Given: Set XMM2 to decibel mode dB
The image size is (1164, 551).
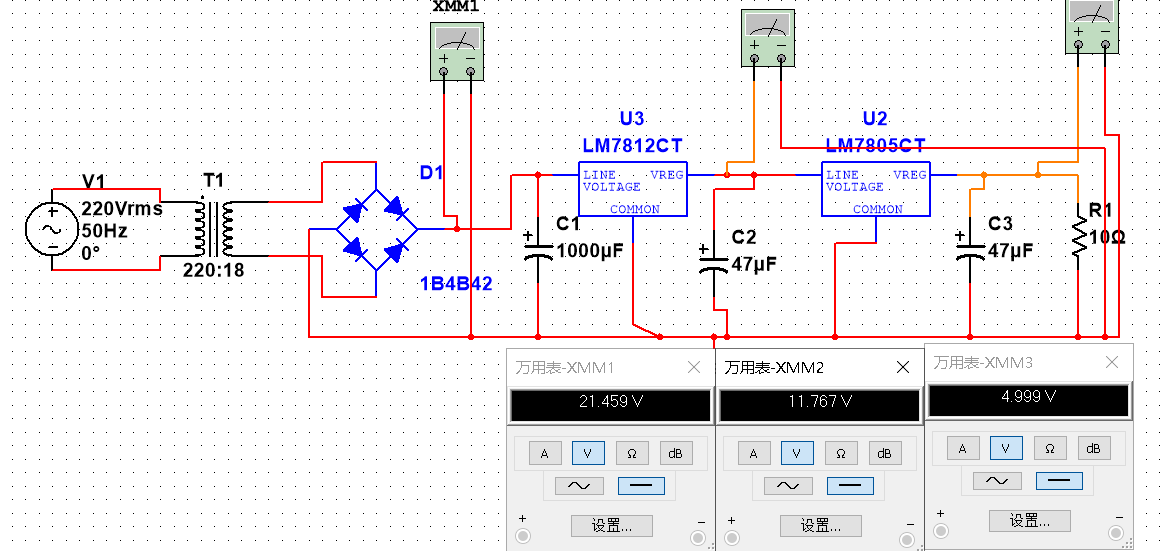Looking at the screenshot, I should [884, 453].
